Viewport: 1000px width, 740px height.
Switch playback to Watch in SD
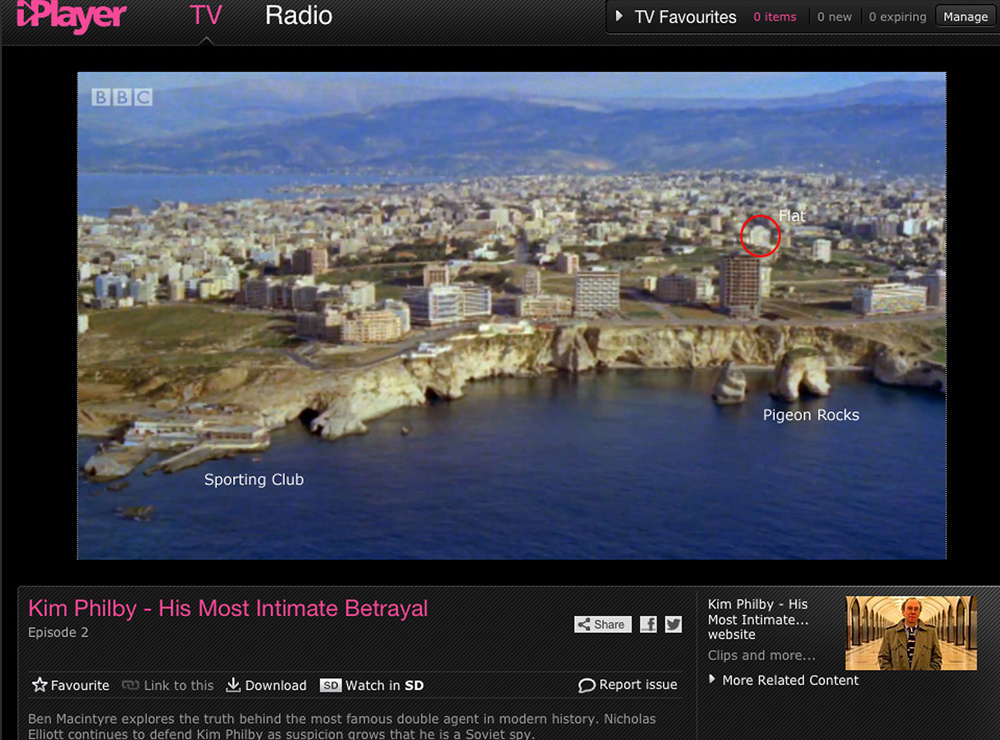(372, 685)
